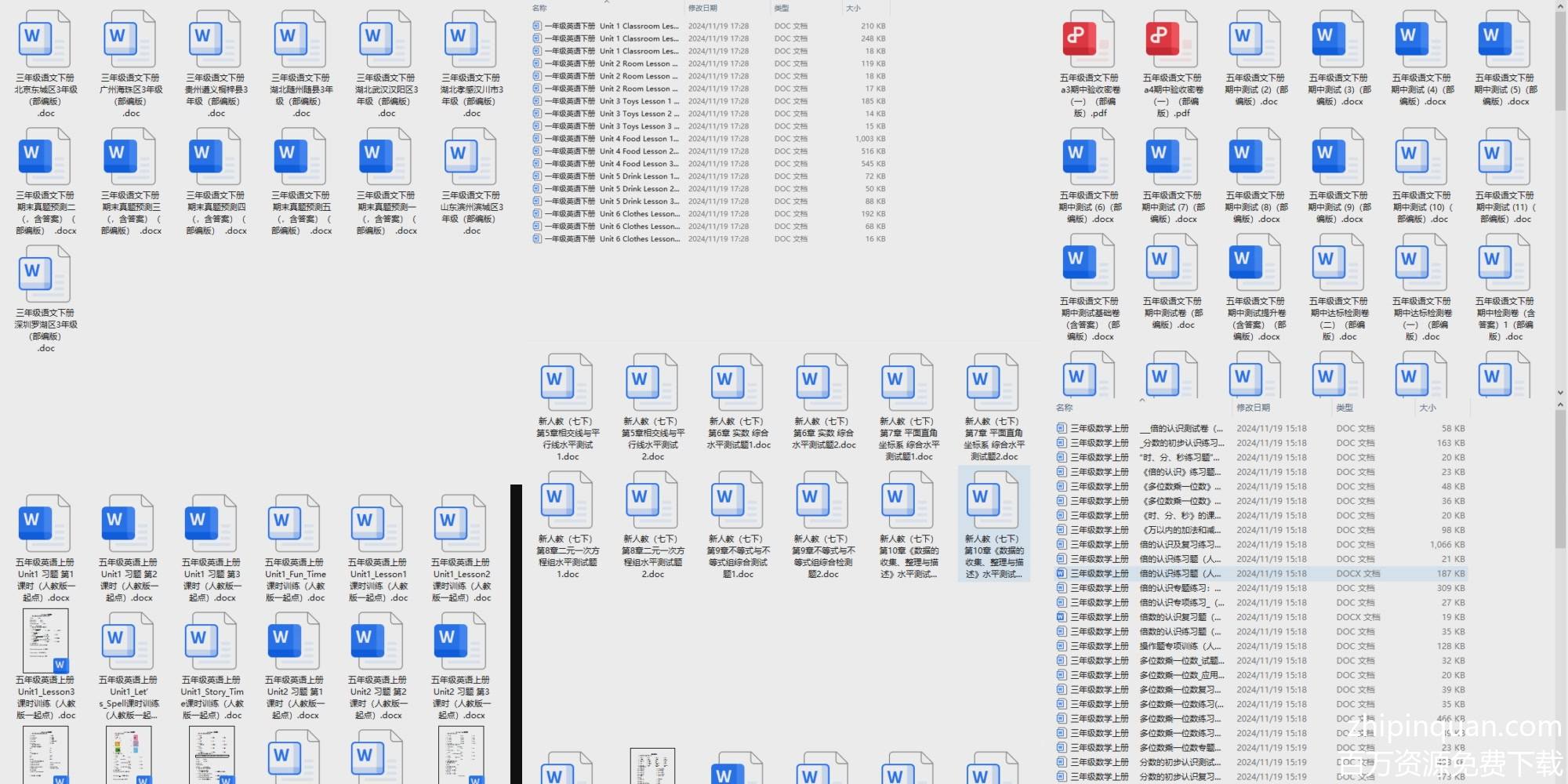Sort the 三年级数学上册 list by 大小
Screen dimensions: 1568x784
point(1427,408)
